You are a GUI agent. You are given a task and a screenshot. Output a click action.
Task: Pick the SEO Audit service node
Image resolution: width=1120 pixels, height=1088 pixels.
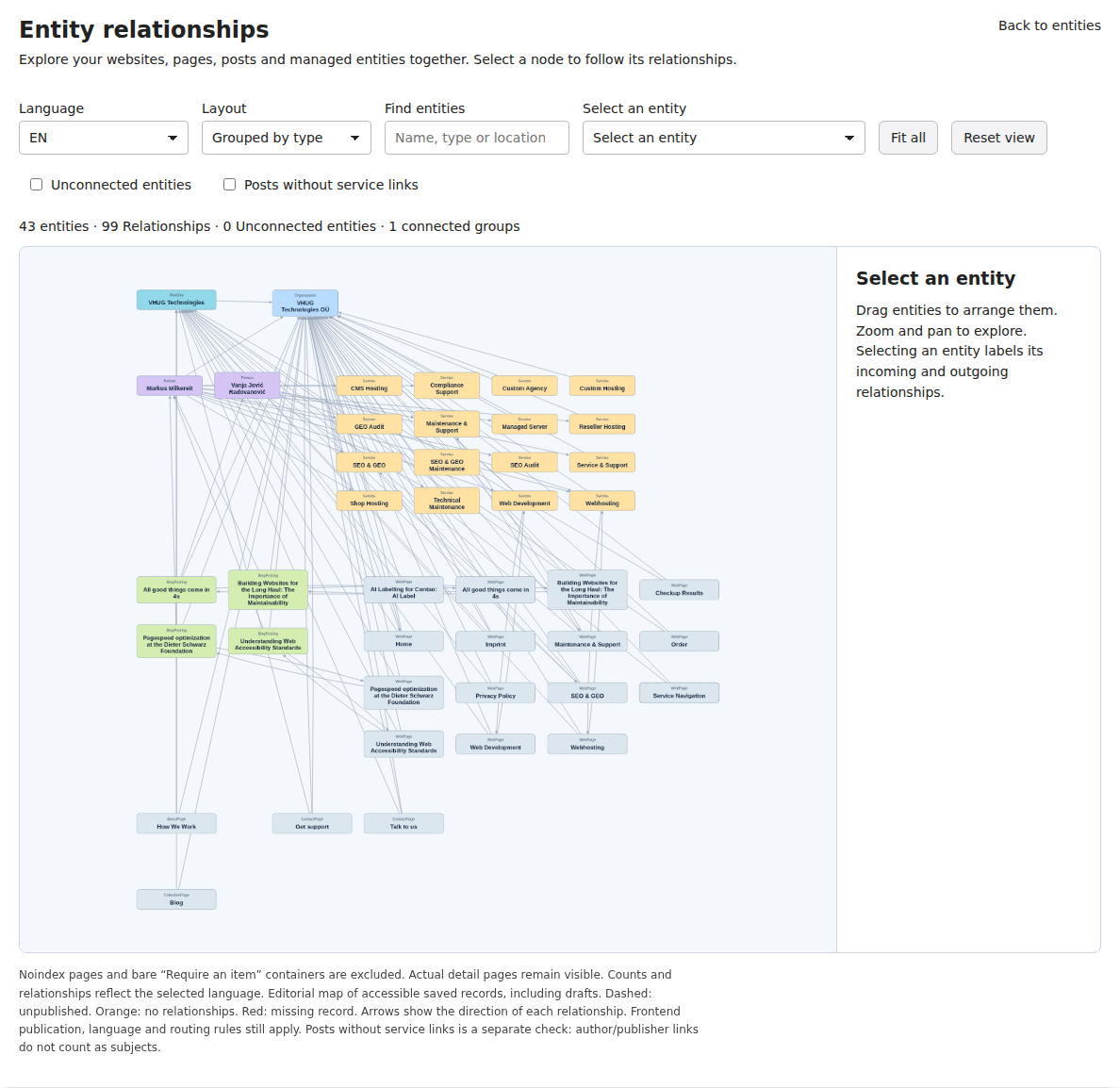(x=524, y=462)
